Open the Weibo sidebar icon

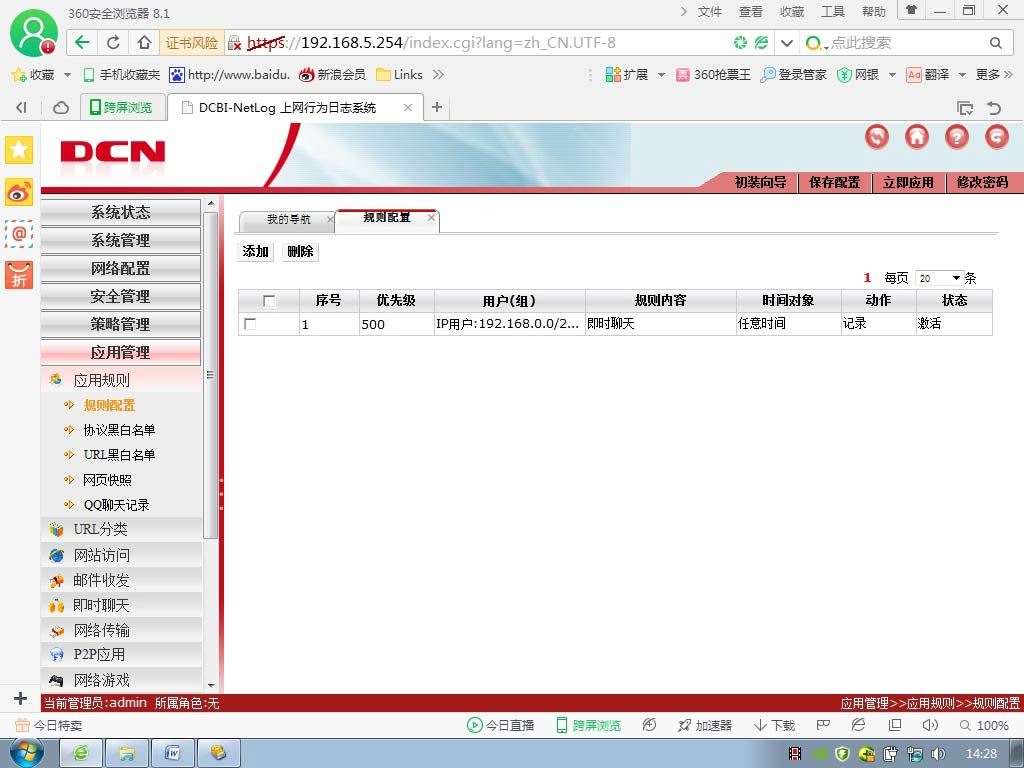tap(19, 192)
